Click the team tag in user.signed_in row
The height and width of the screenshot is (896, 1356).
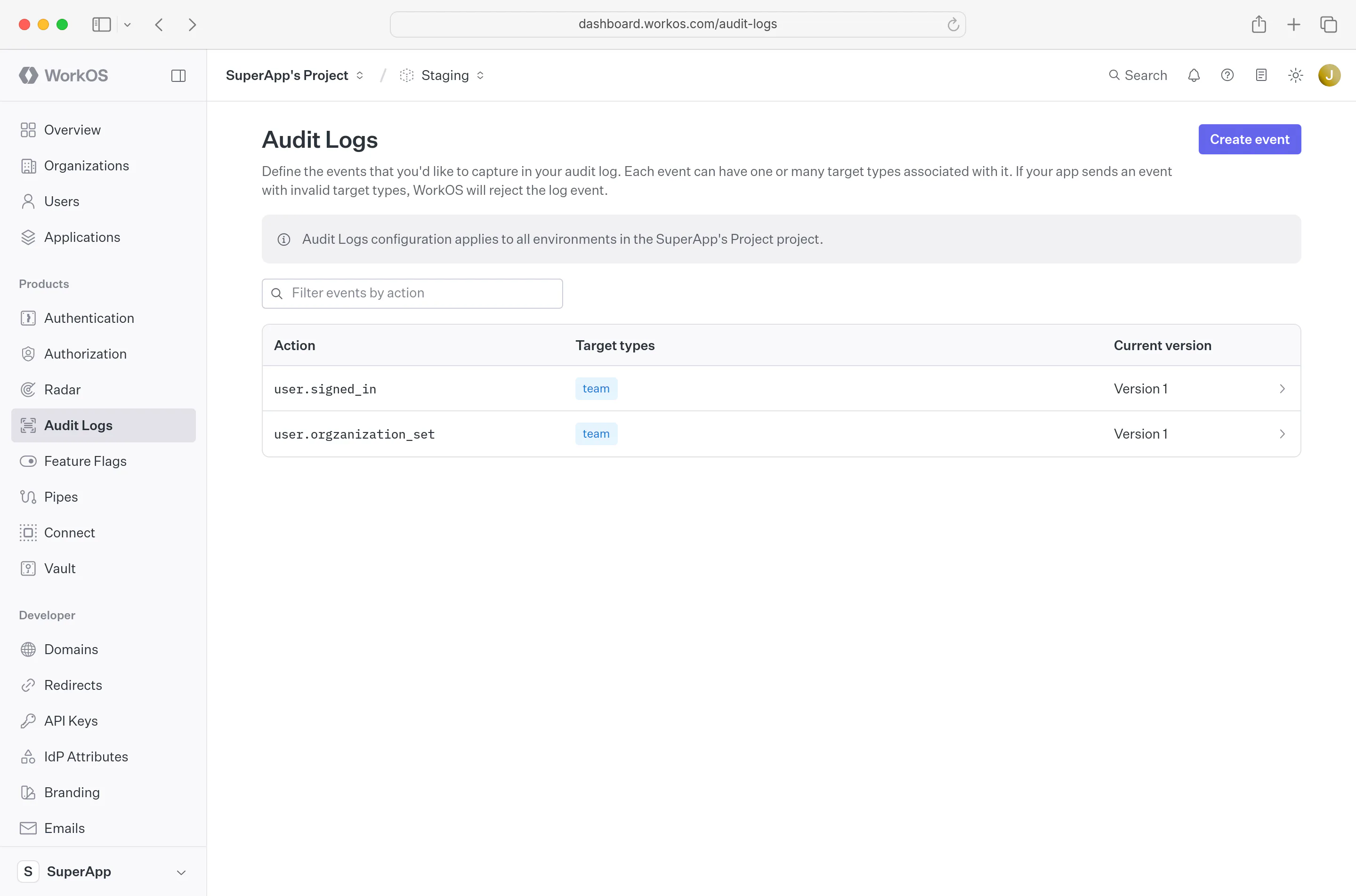coord(596,389)
